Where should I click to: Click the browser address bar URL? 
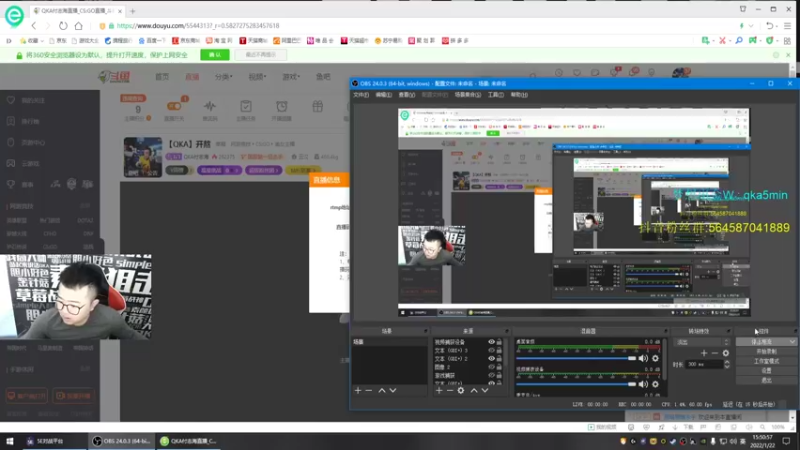coord(198,26)
